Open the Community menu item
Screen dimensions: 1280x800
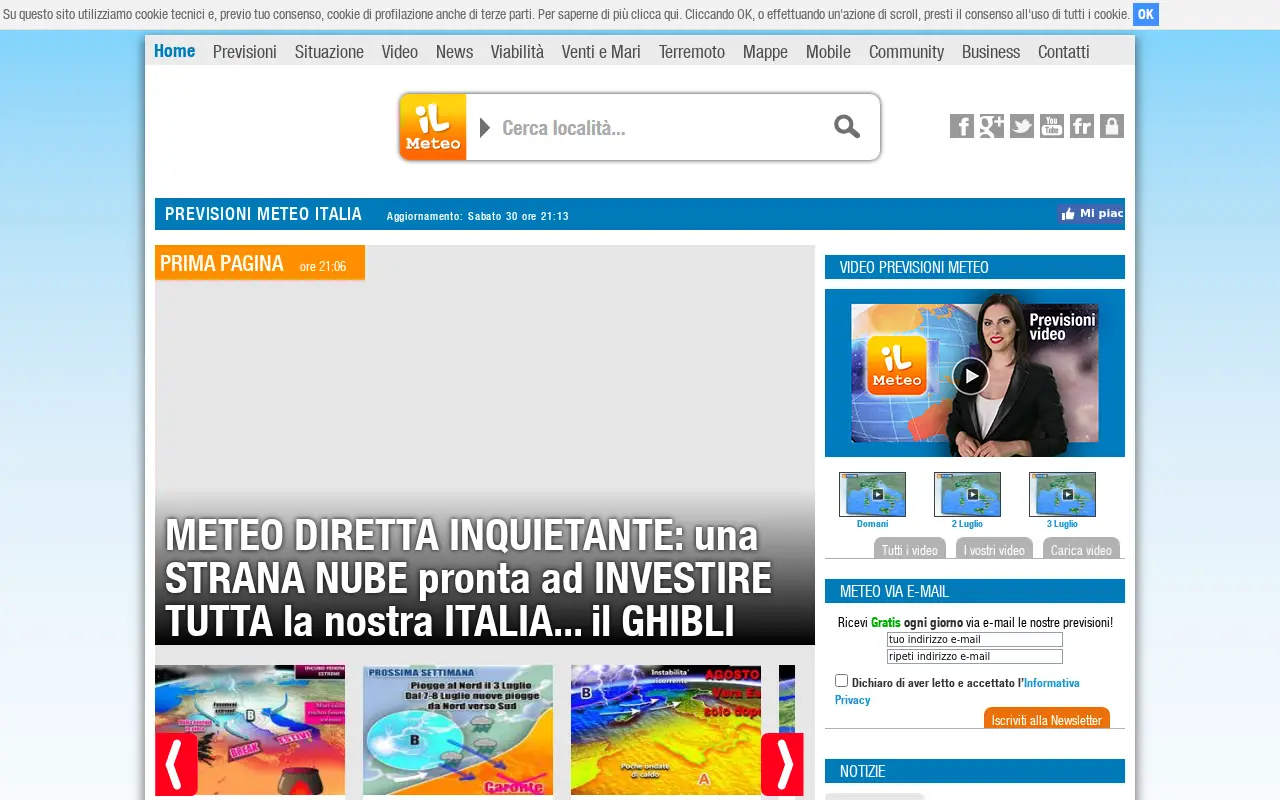(906, 52)
